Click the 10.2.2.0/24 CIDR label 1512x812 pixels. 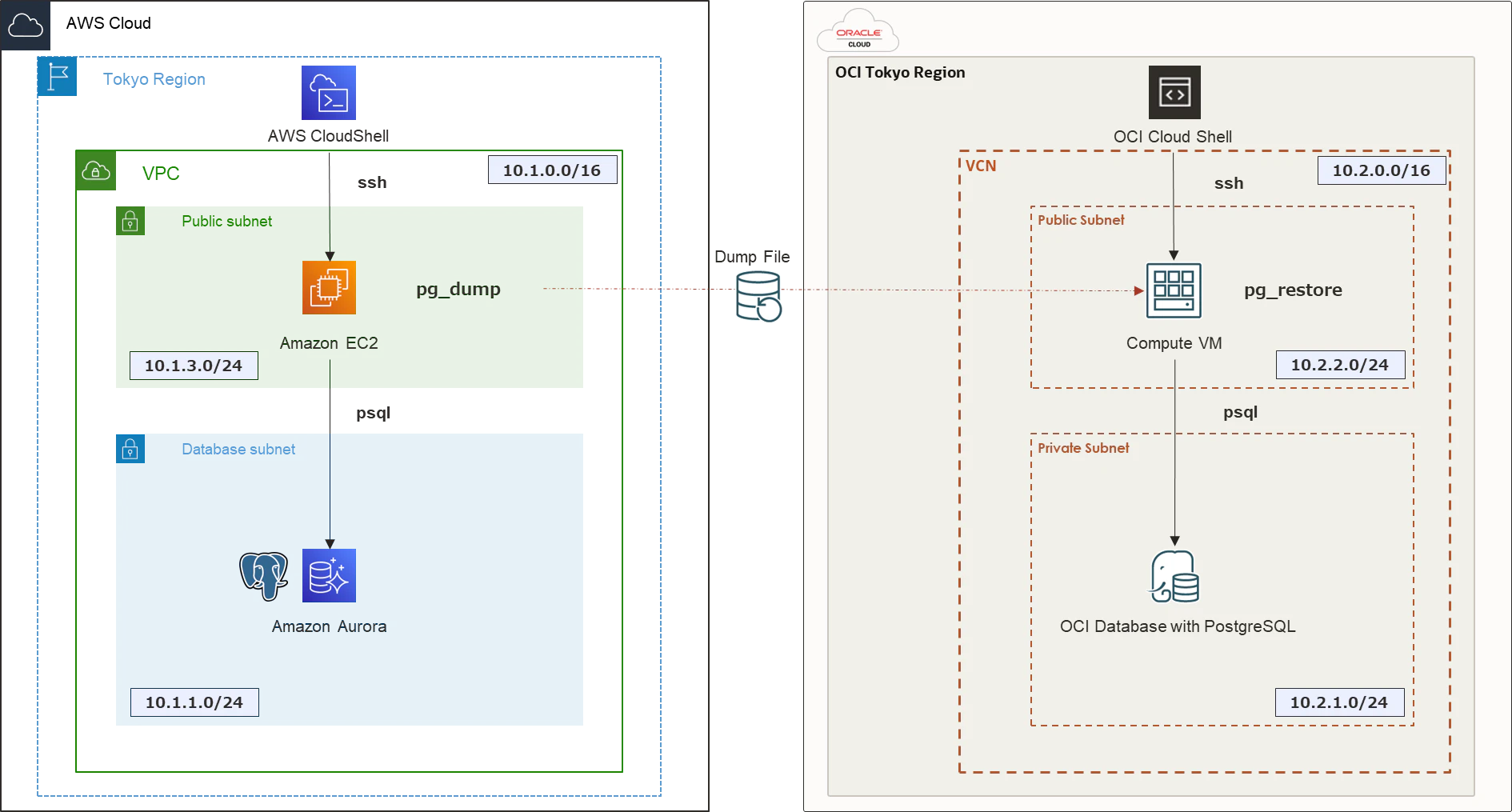coord(1340,365)
